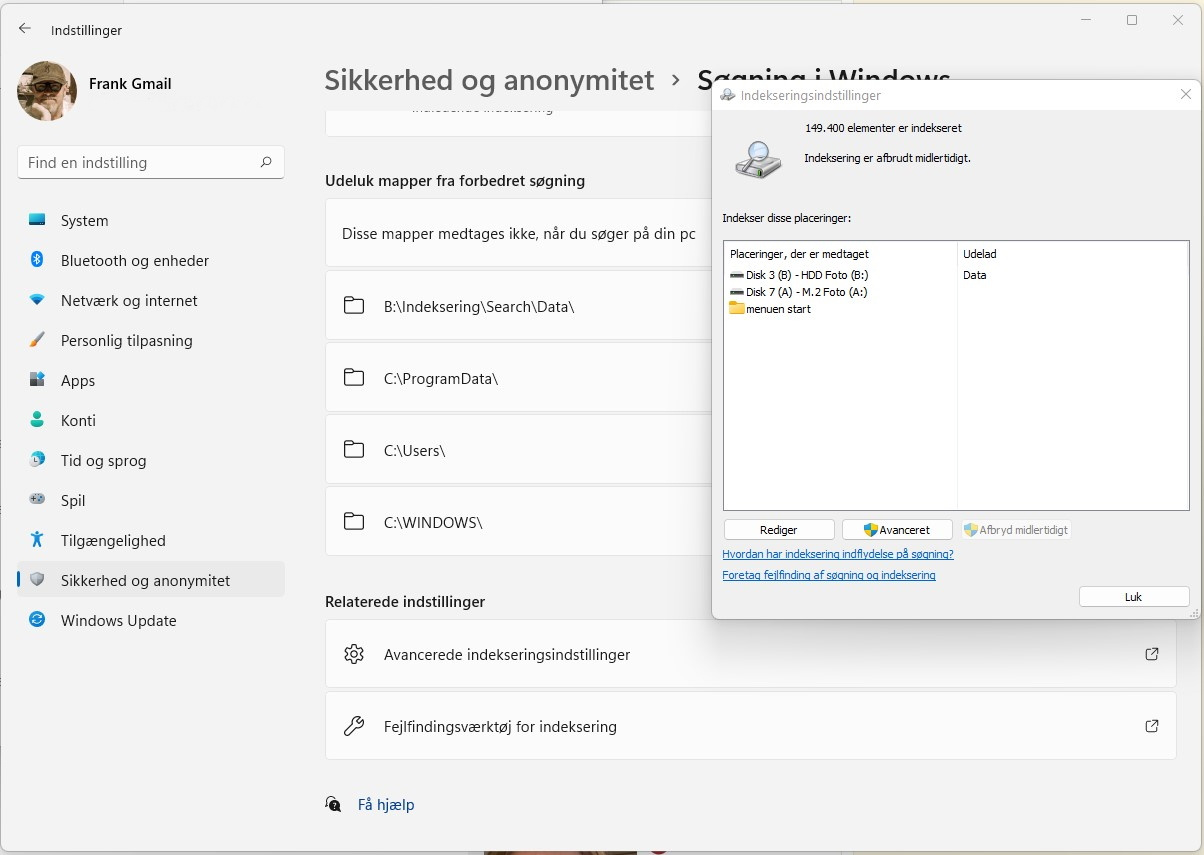Click external-link icon on Avancerede indekseringsindstillinger row
Screen dimensions: 1204x855
(x=1151, y=654)
